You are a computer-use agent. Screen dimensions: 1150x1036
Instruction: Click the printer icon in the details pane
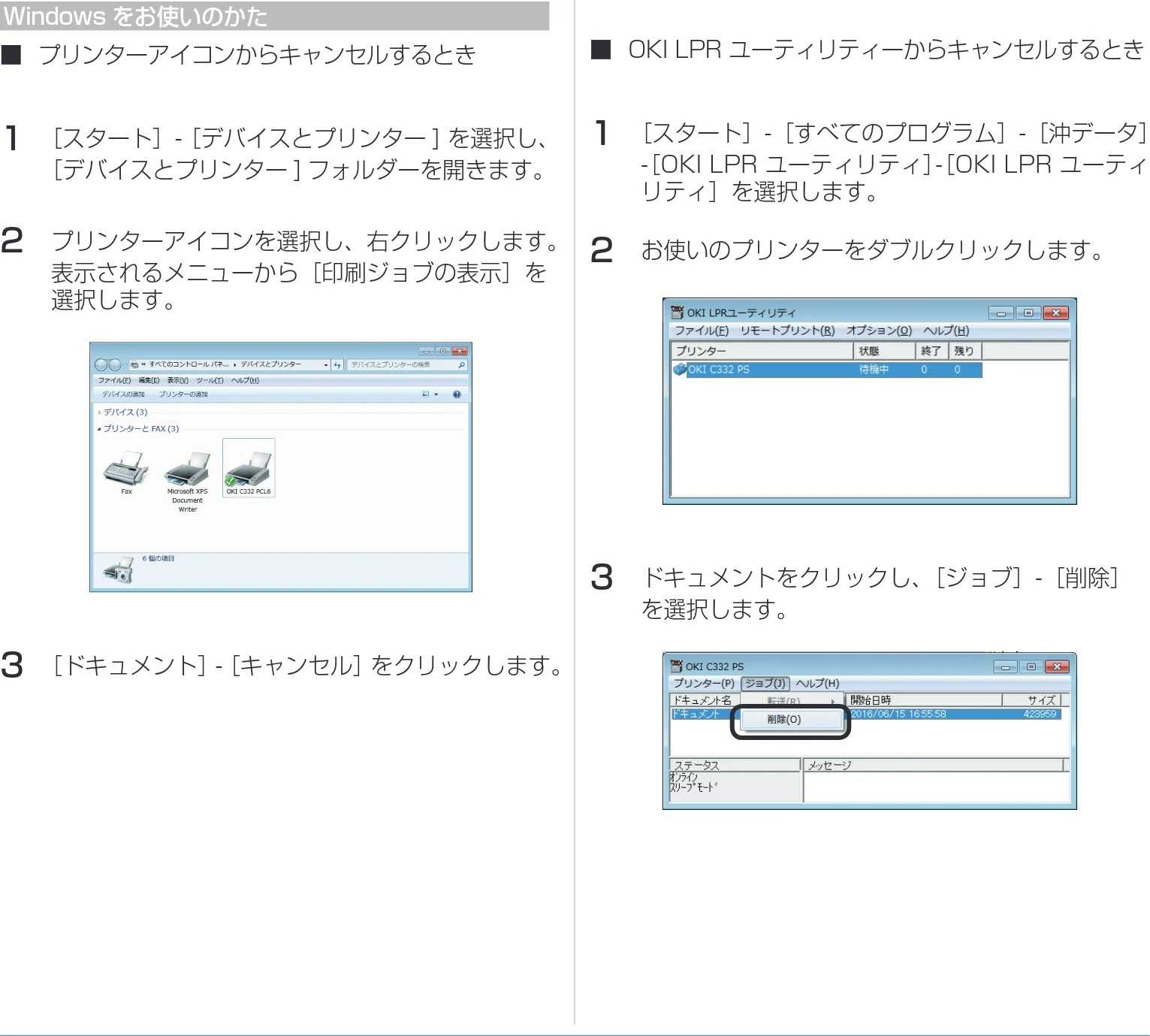118,571
